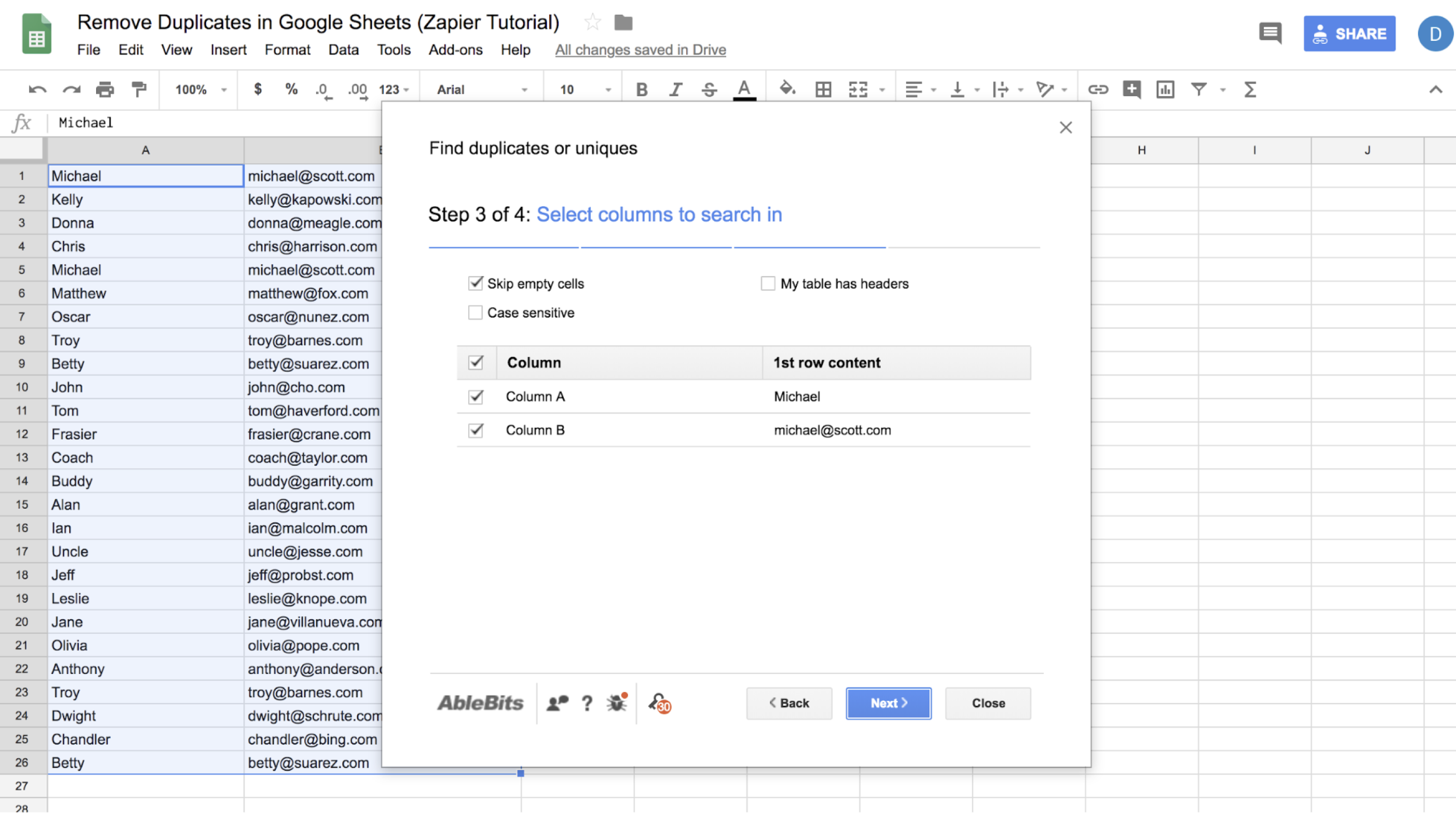This screenshot has width=1456, height=813.
Task: Expand the font size dropdown
Action: (x=608, y=91)
